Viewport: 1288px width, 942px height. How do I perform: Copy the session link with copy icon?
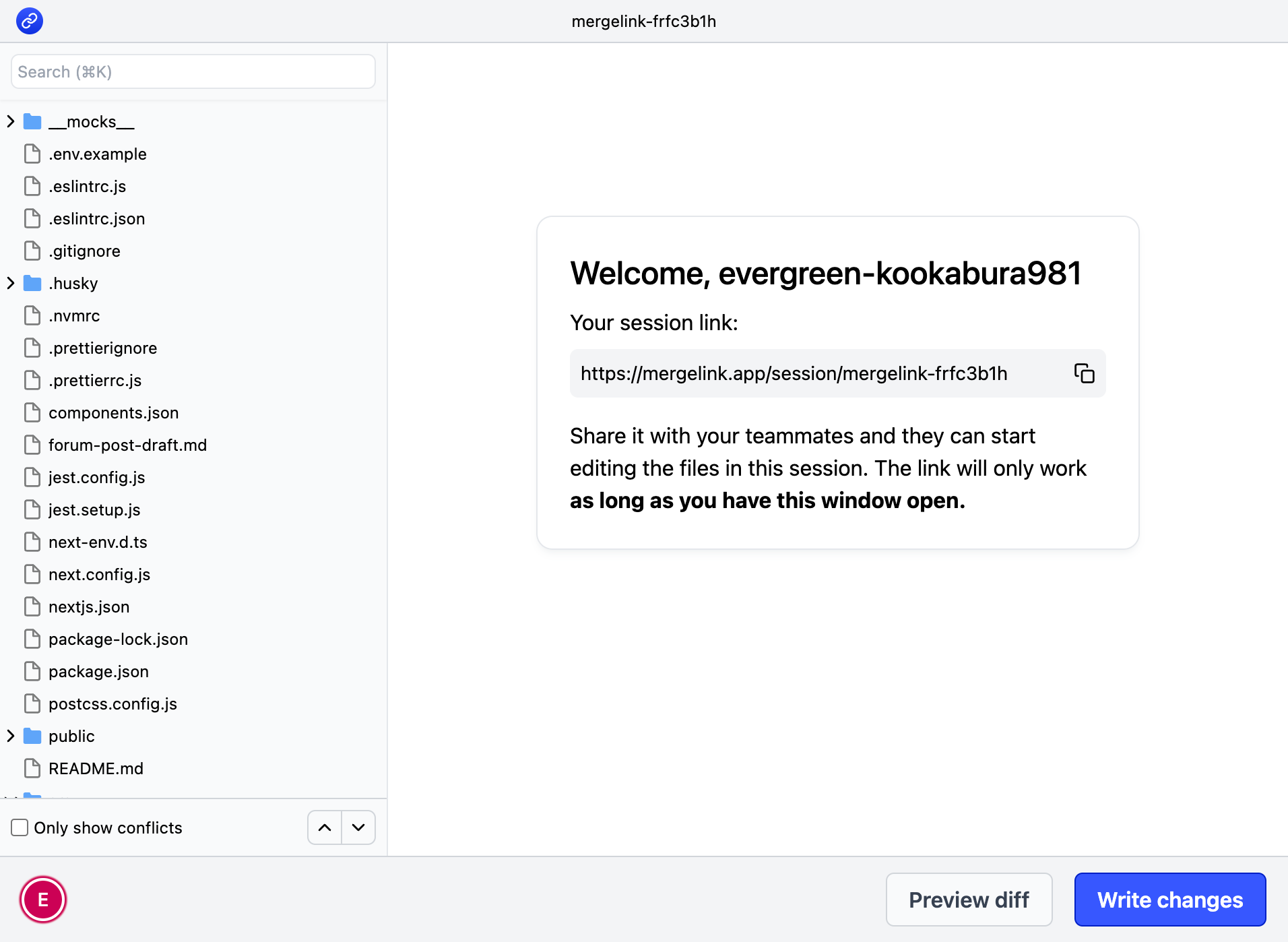[x=1083, y=373]
